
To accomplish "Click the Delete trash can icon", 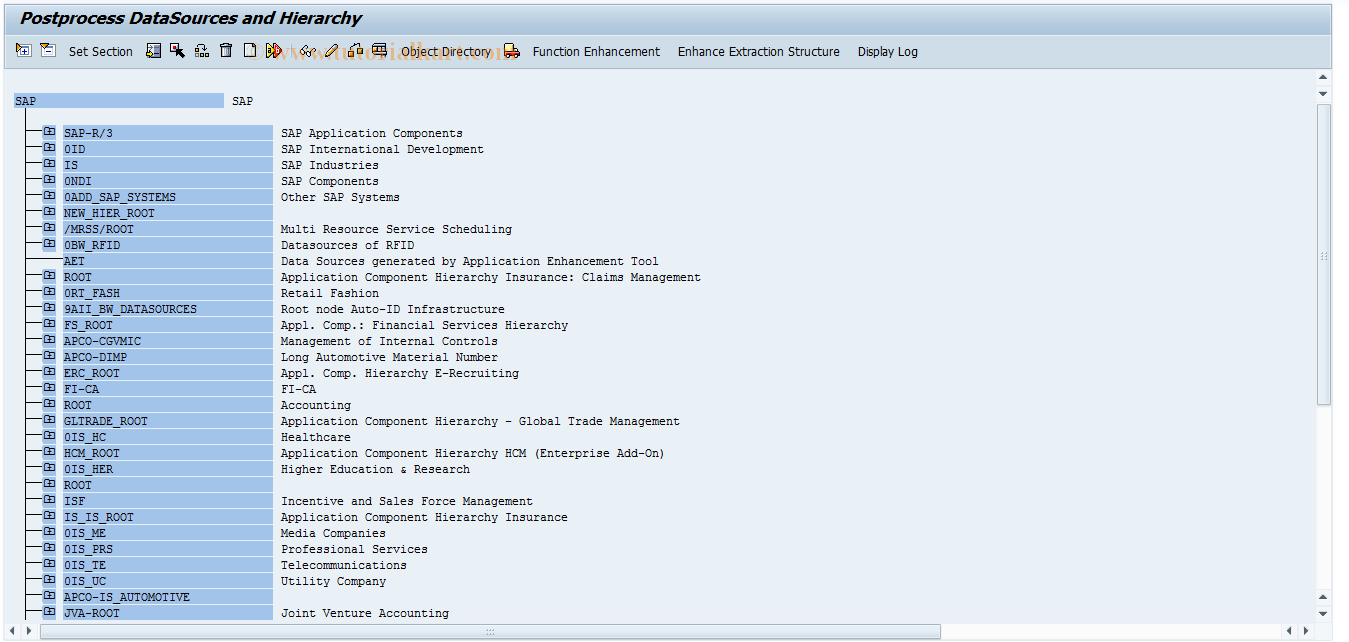I will click(226, 51).
